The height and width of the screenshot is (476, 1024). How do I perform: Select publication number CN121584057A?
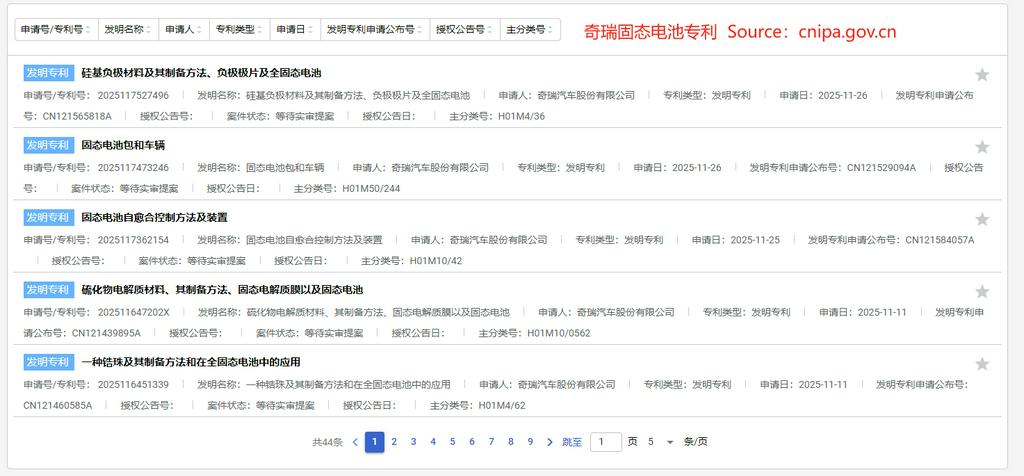click(940, 240)
